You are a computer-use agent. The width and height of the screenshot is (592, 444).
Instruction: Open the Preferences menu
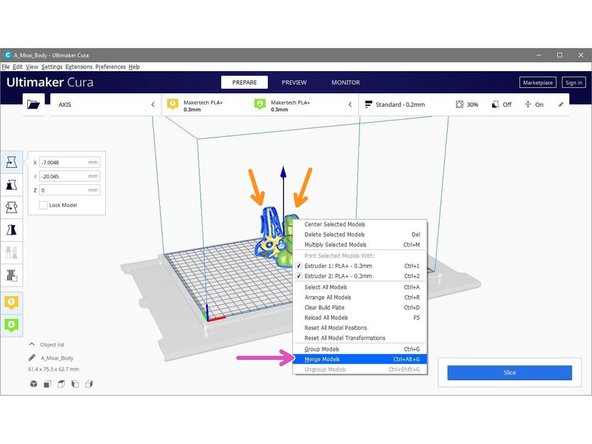(111, 67)
